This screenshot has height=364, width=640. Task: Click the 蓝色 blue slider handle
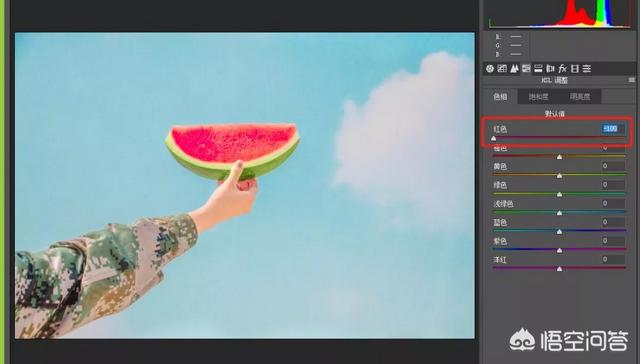[x=560, y=231]
